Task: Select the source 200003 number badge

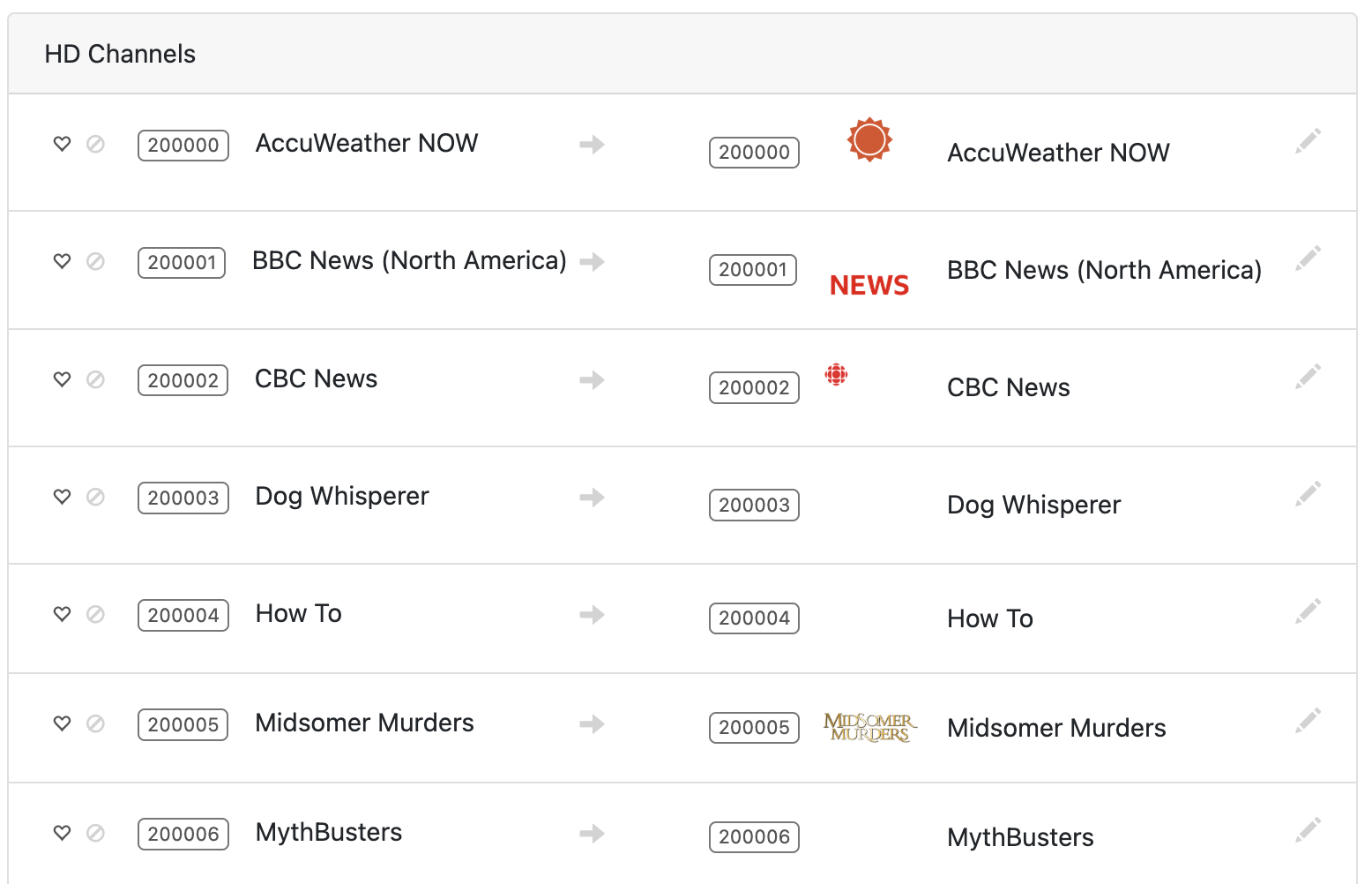Action: click(183, 498)
